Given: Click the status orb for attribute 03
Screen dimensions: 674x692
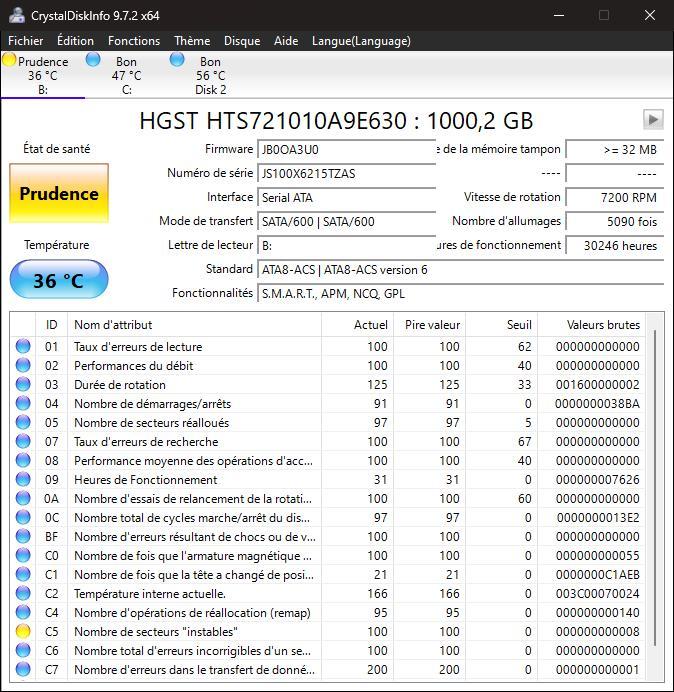Looking at the screenshot, I should (x=23, y=384).
